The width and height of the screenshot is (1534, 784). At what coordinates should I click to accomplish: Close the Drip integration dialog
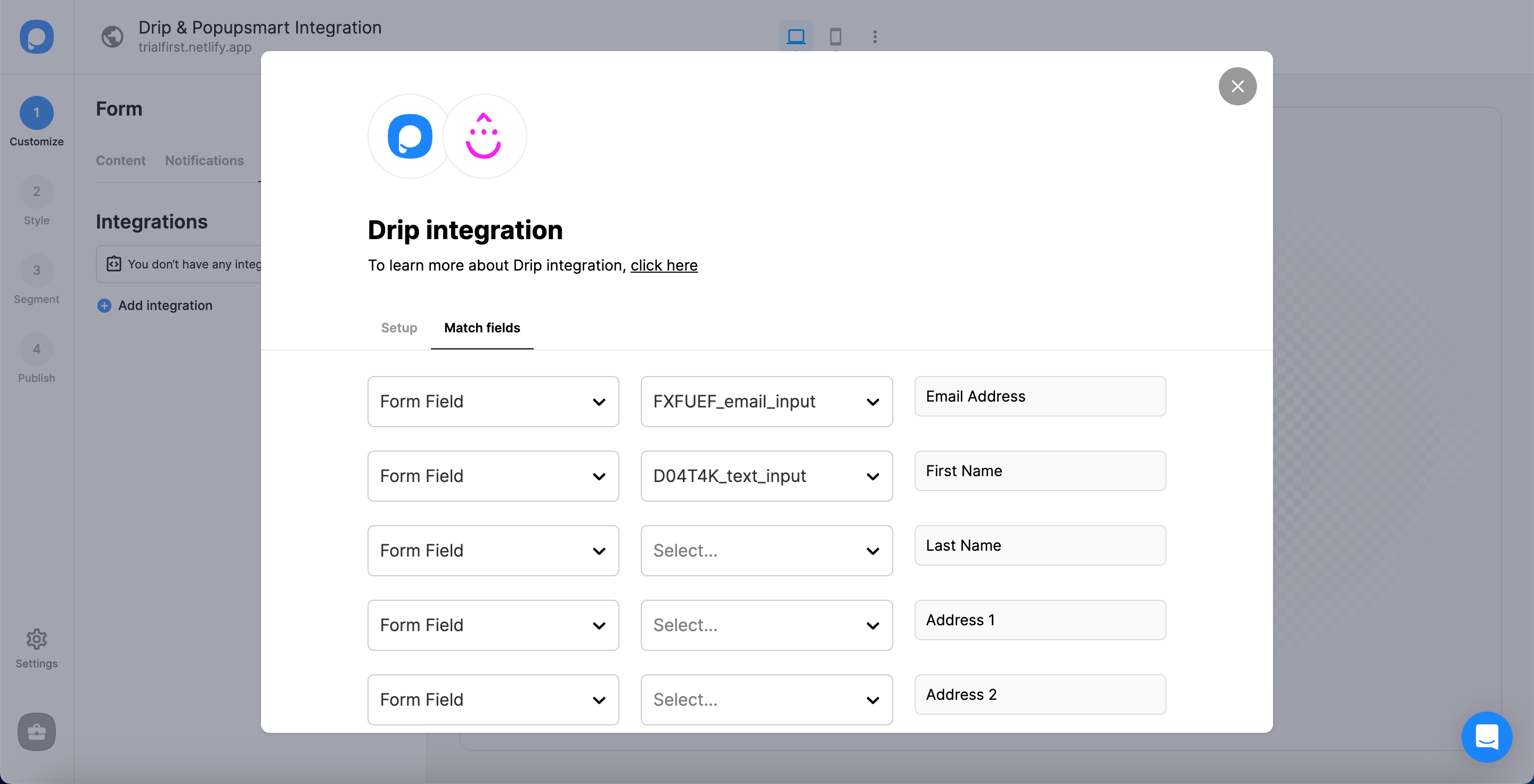pos(1237,86)
